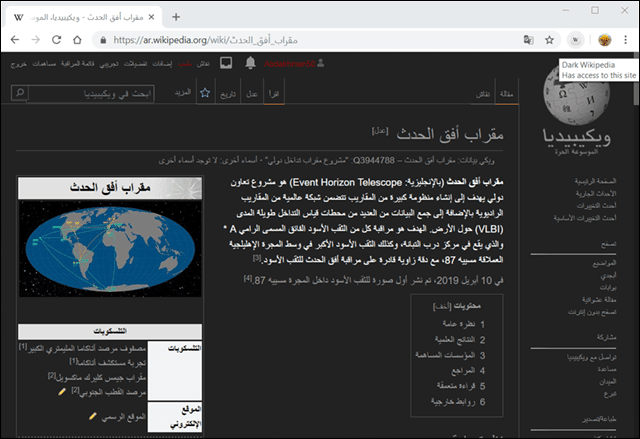Open the Wikipedia notices inbox tray
Screen dimensions: 640x439
point(226,63)
